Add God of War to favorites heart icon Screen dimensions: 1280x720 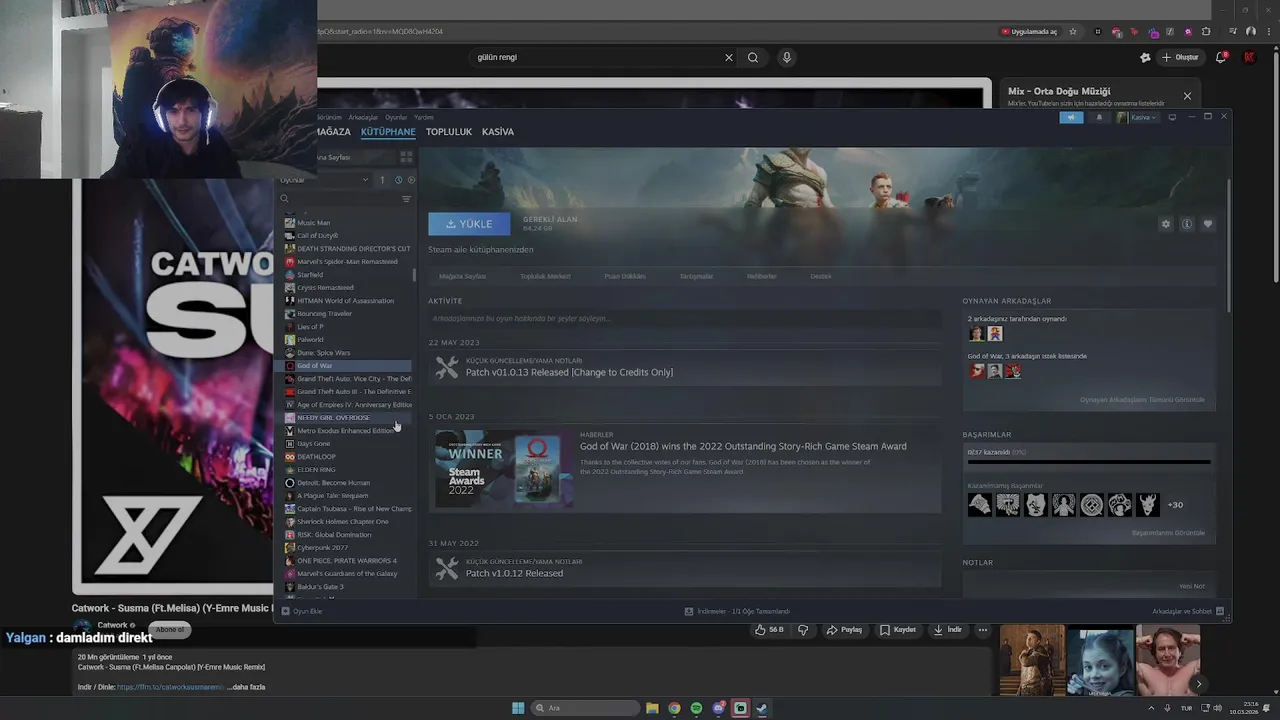pos(1208,224)
